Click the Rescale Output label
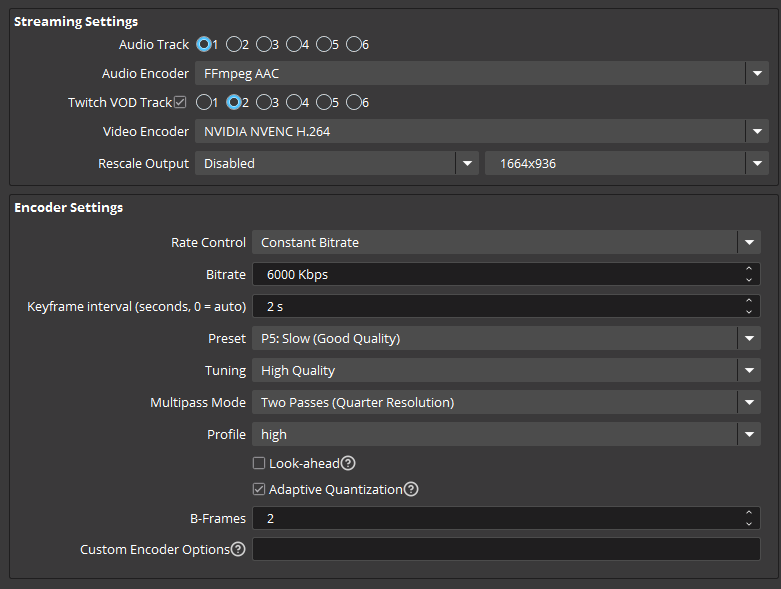 click(x=143, y=163)
